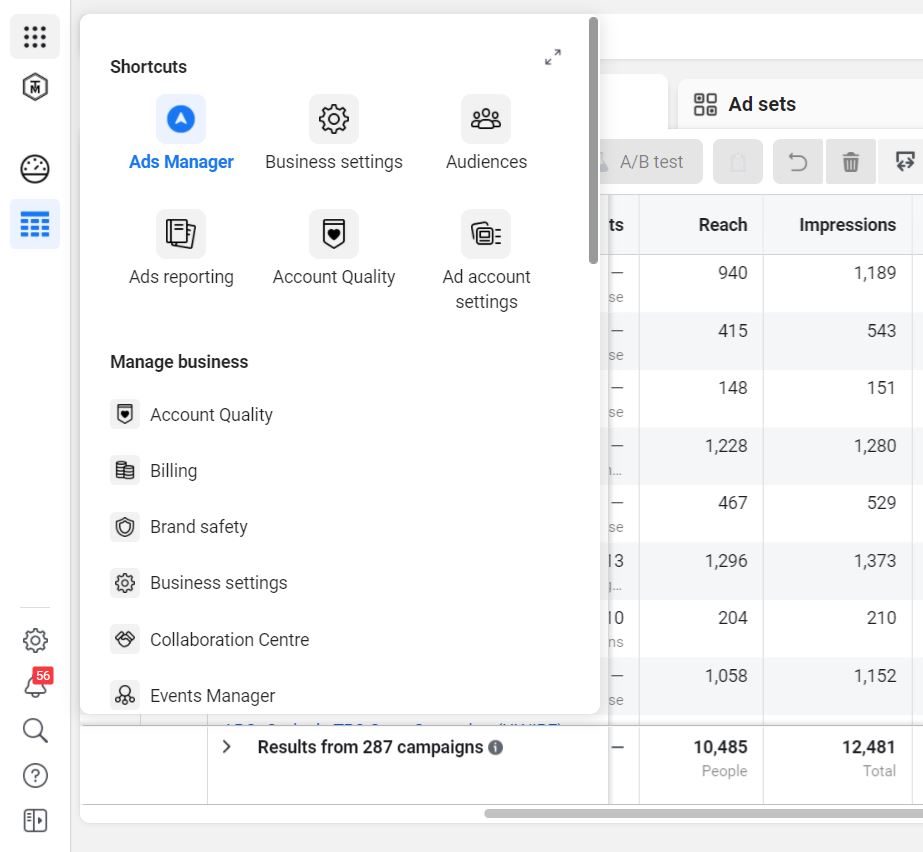Select Account Quality in Manage business list
Image resolution: width=923 pixels, height=852 pixels.
[x=211, y=415]
